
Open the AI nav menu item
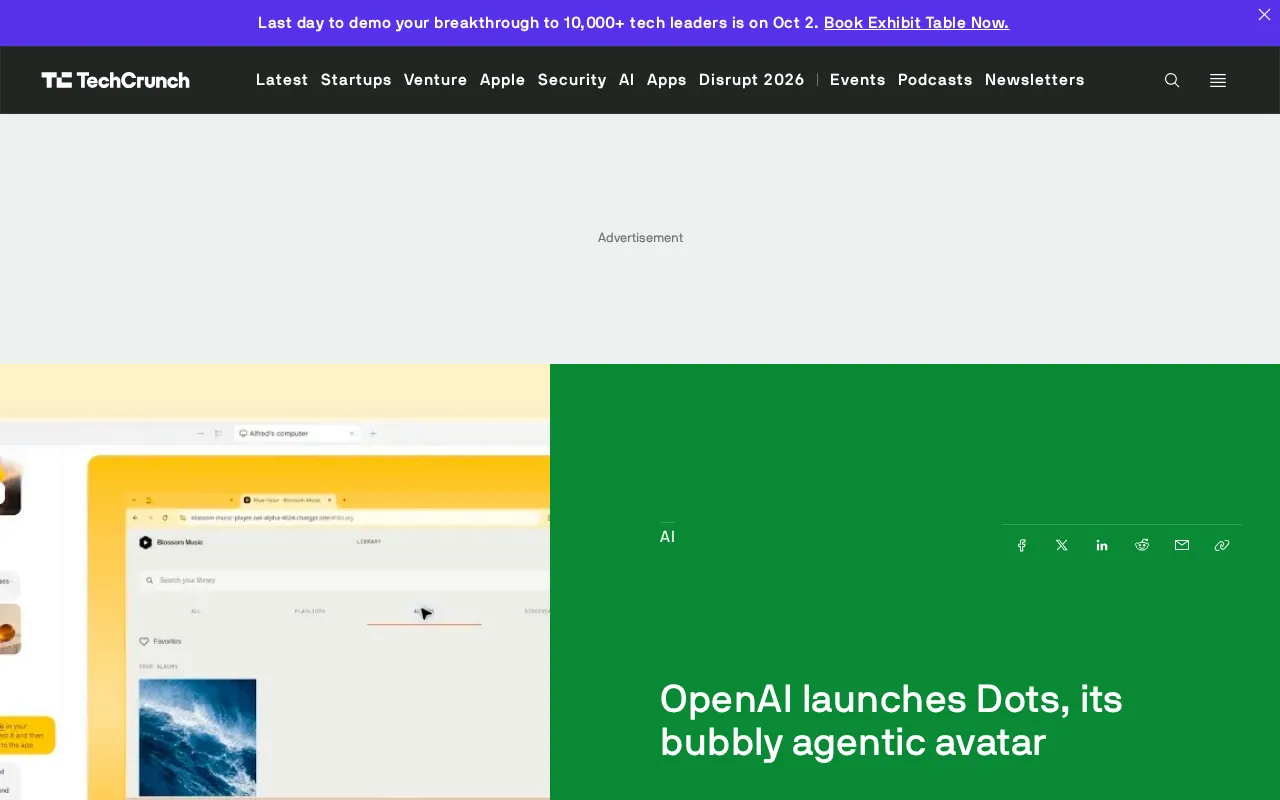click(x=627, y=80)
